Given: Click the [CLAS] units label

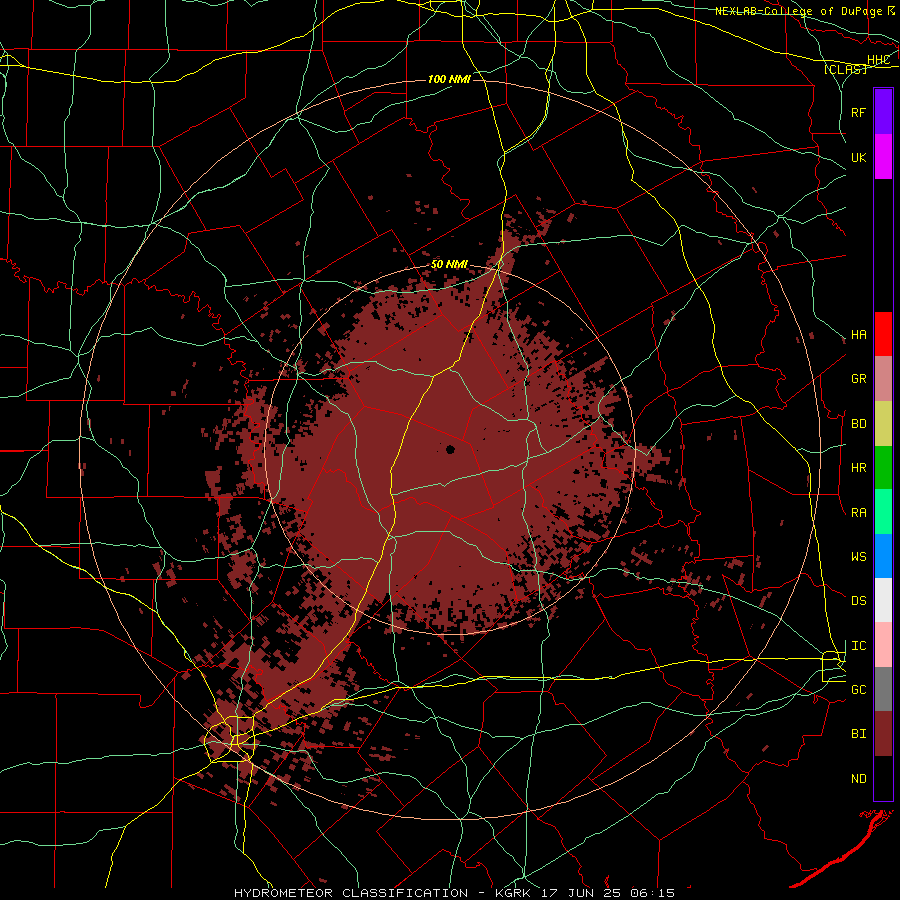Looking at the screenshot, I should point(845,69).
